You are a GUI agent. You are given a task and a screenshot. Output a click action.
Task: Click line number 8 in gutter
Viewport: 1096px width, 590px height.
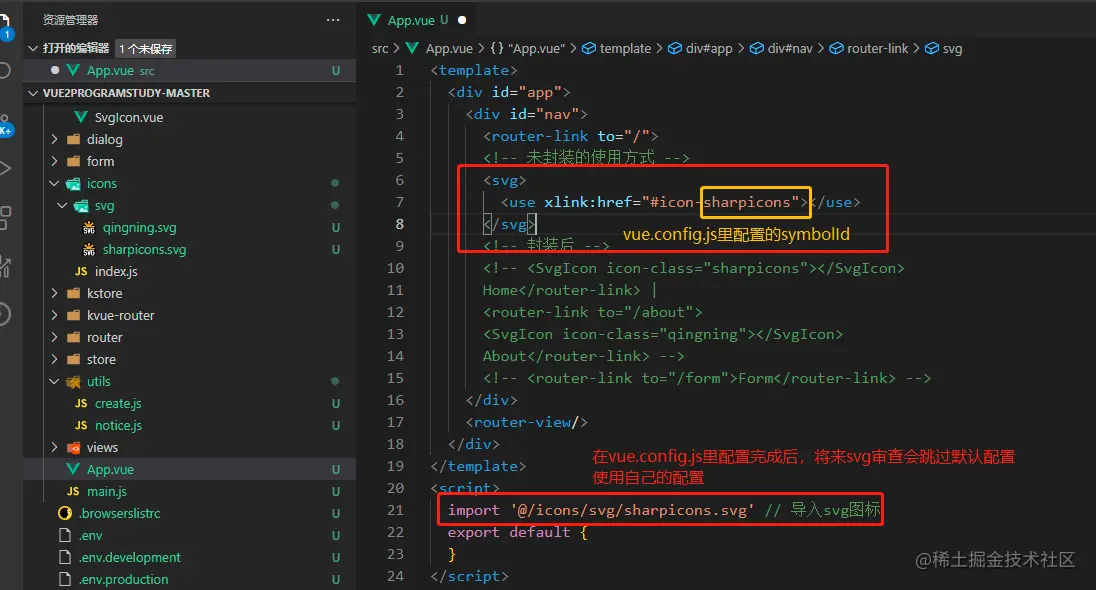tap(400, 224)
